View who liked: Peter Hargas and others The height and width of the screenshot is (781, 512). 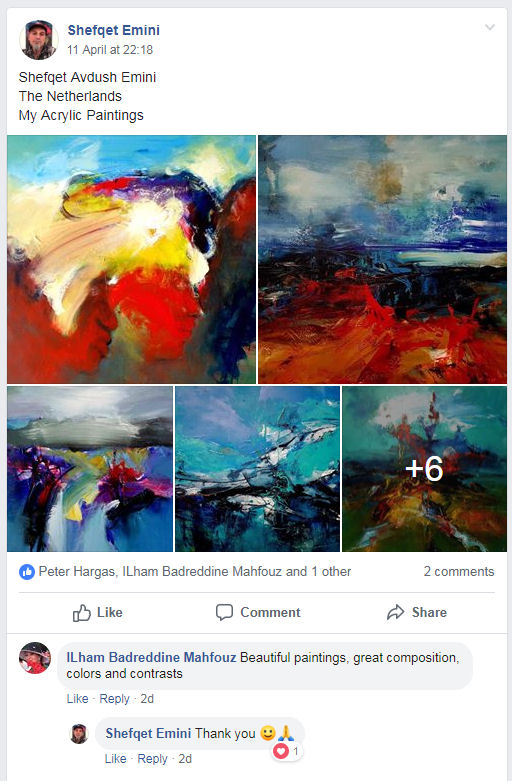click(195, 572)
